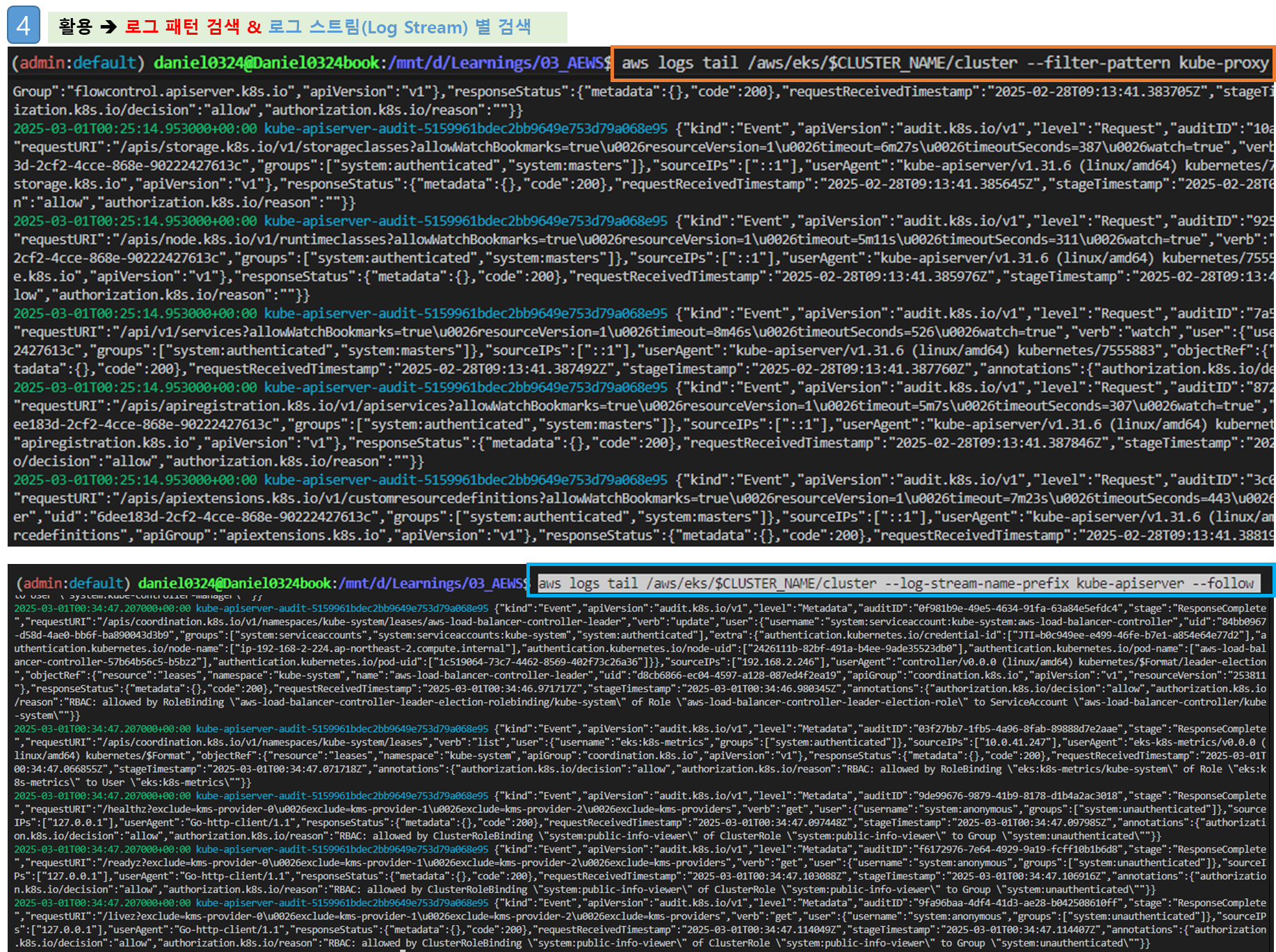Screen dimensions: 1276x952
Task: Click the '(admin:default)' prompt in the top terminal
Action: coord(79,63)
